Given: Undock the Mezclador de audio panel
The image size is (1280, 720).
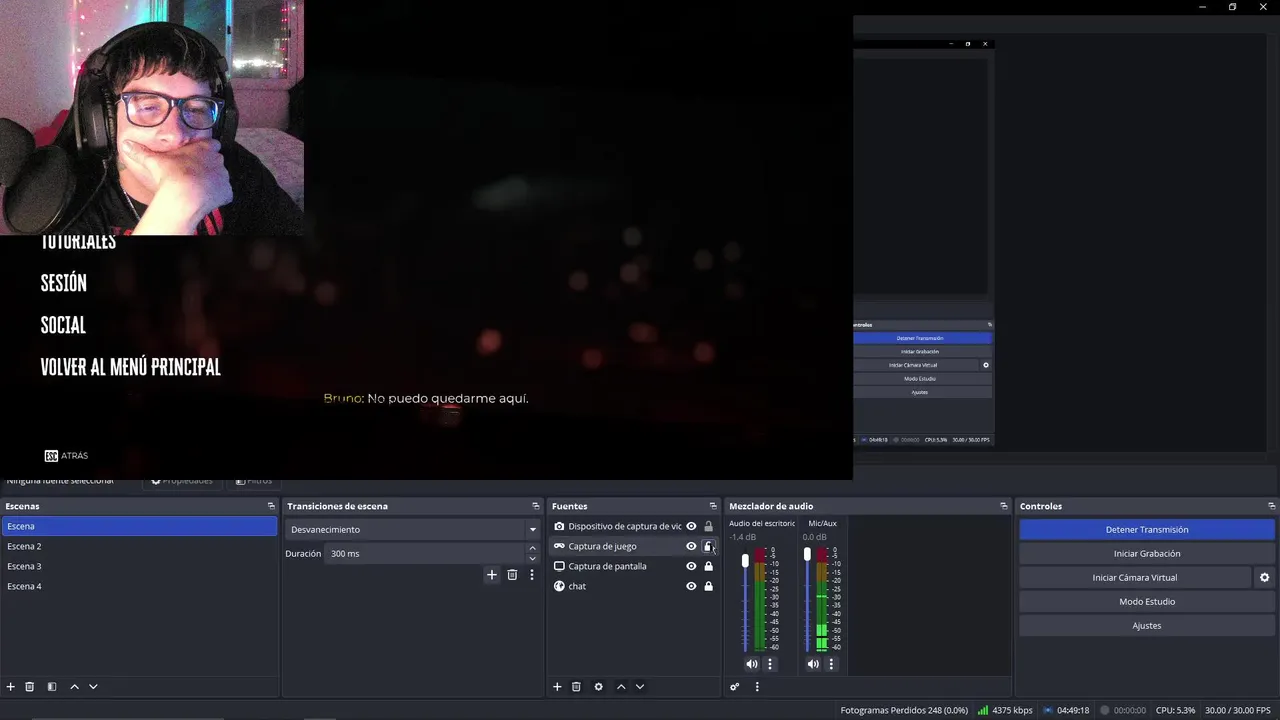Looking at the screenshot, I should [x=1004, y=506].
